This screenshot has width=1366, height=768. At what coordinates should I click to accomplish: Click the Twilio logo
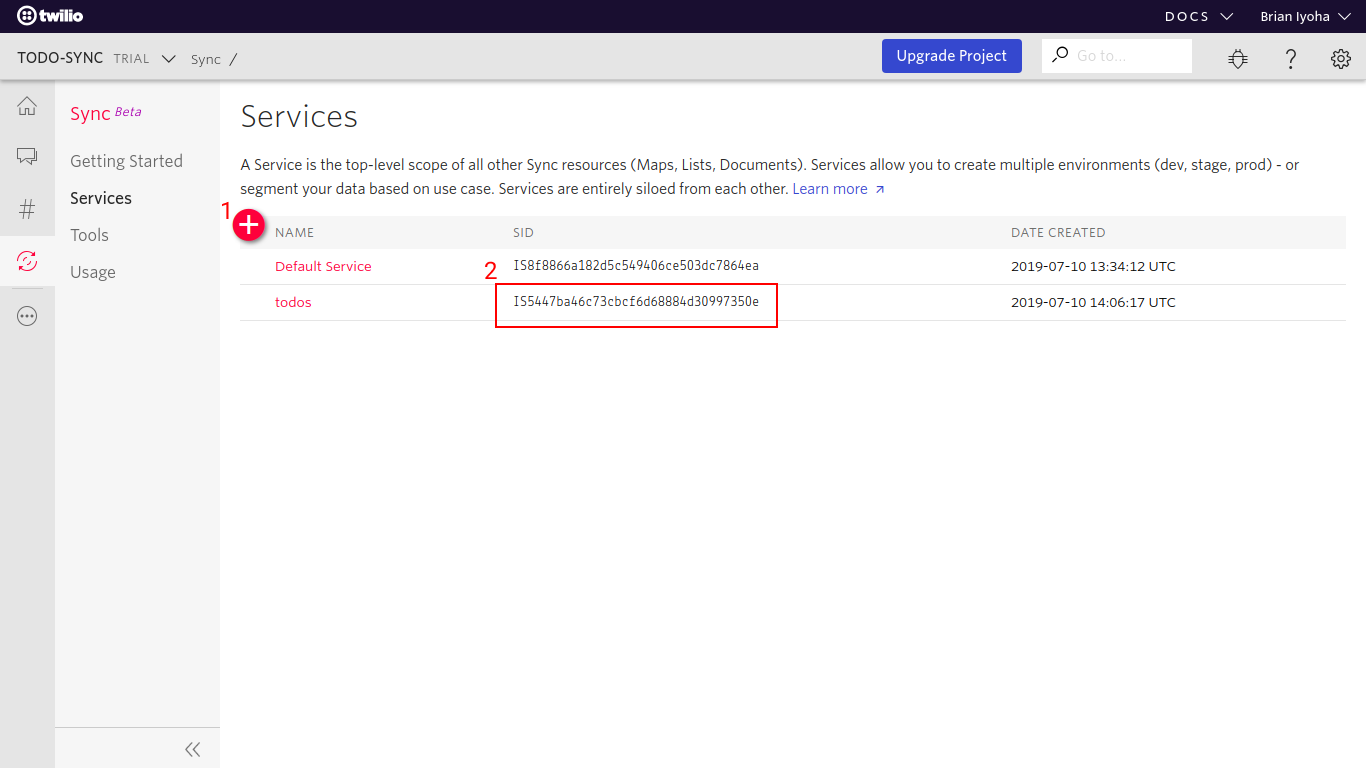coord(50,16)
